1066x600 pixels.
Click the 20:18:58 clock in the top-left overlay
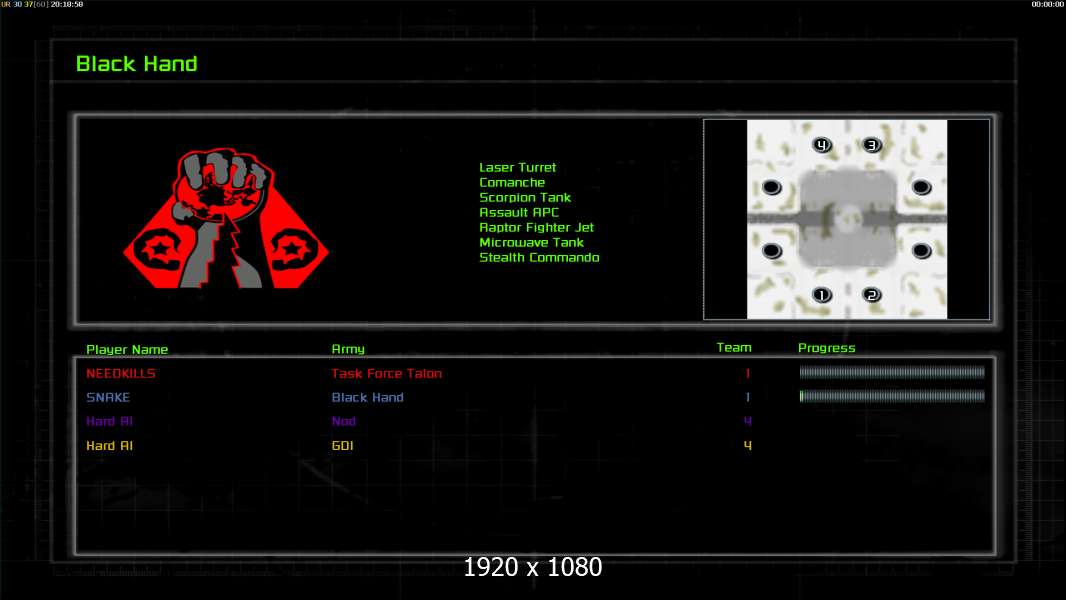[x=67, y=4]
